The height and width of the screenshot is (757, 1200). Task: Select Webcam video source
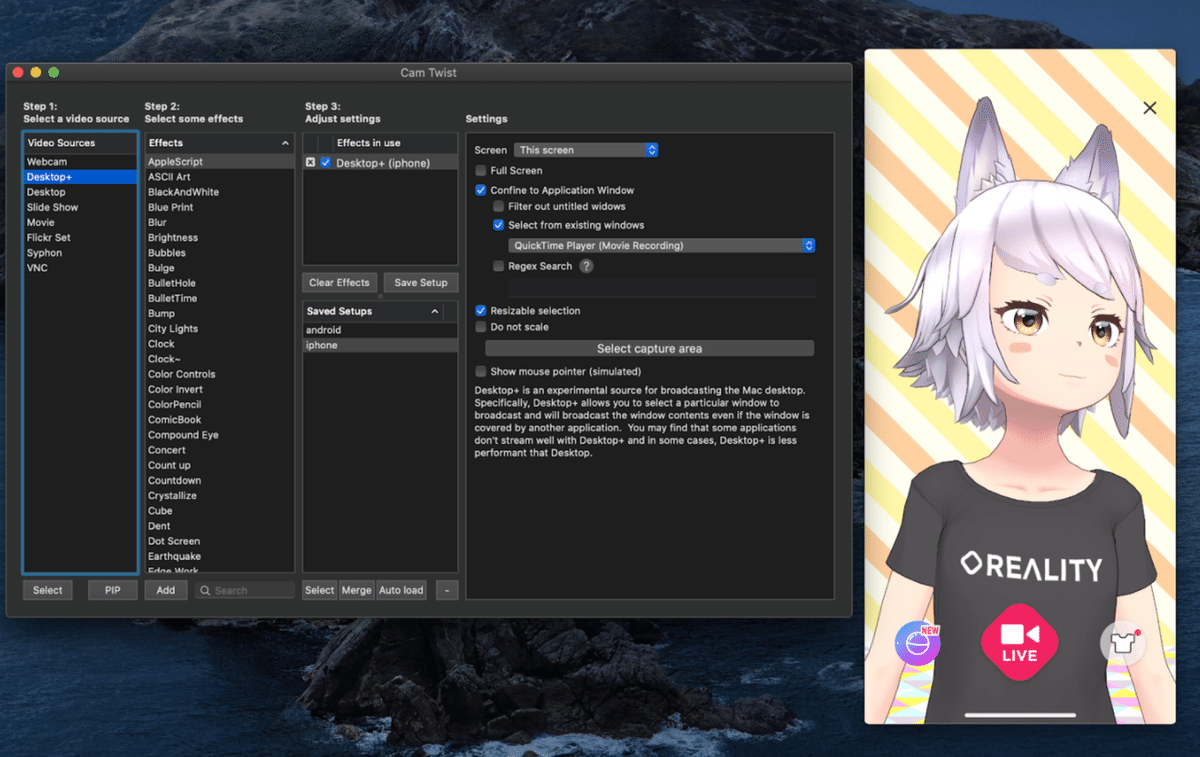point(80,162)
